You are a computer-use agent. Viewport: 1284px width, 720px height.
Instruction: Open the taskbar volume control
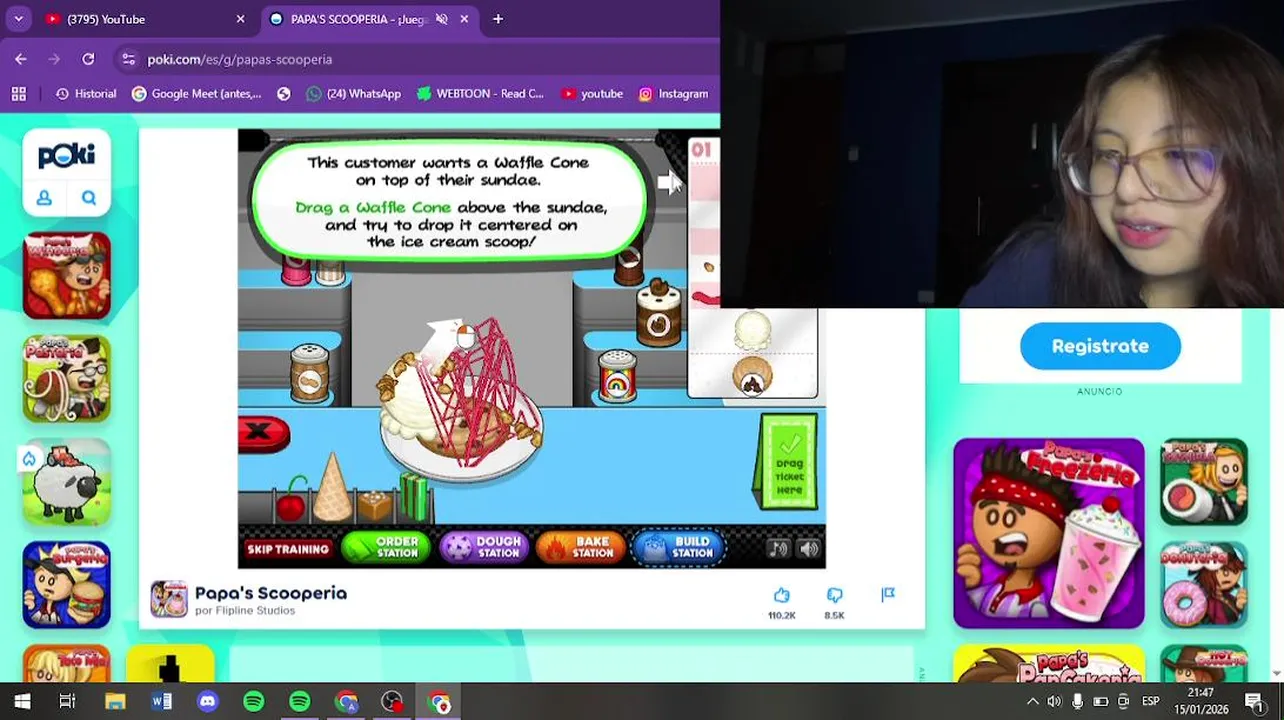click(x=1053, y=702)
